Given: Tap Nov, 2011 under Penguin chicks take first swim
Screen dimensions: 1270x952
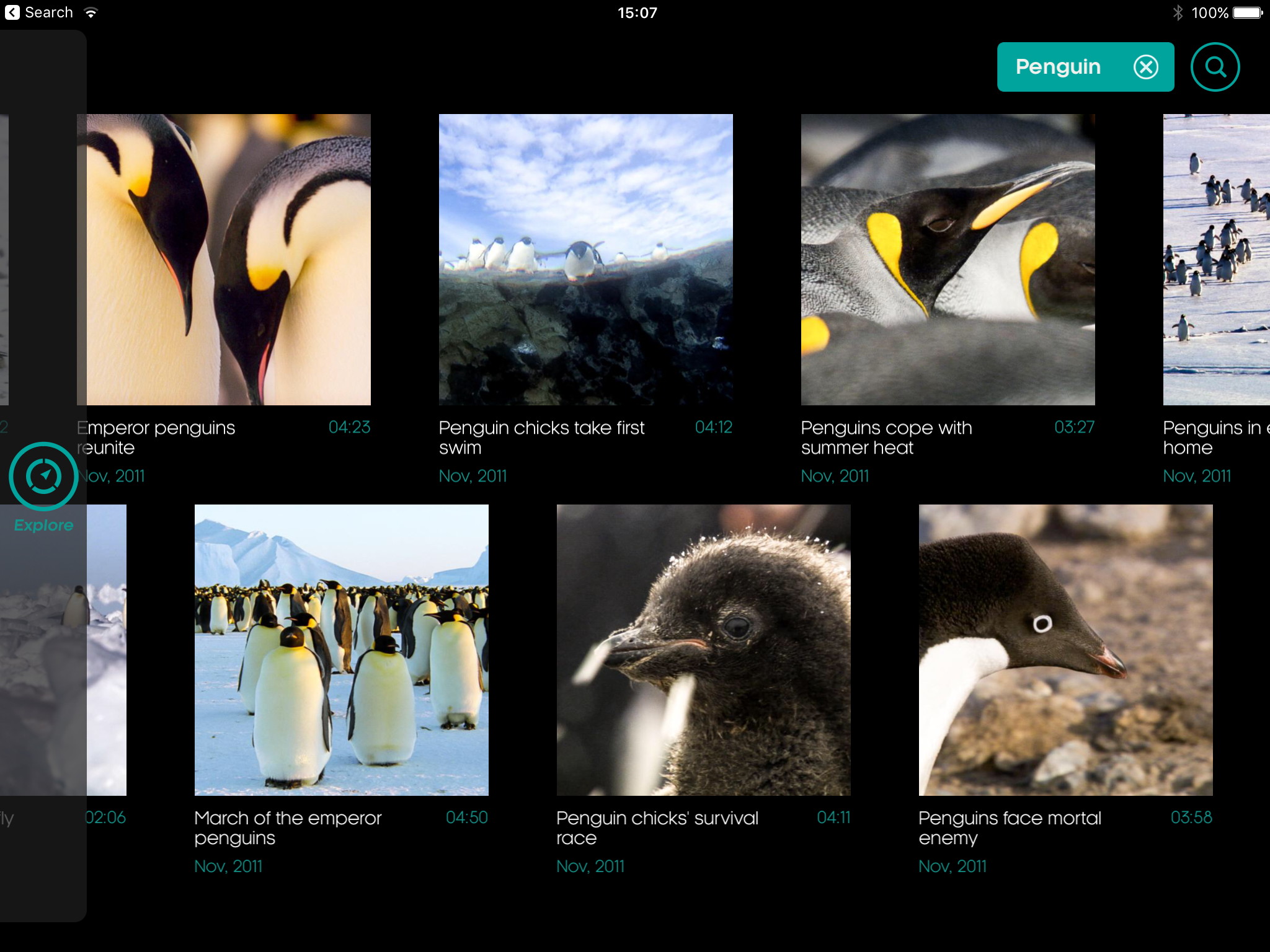Looking at the screenshot, I should click(x=473, y=476).
